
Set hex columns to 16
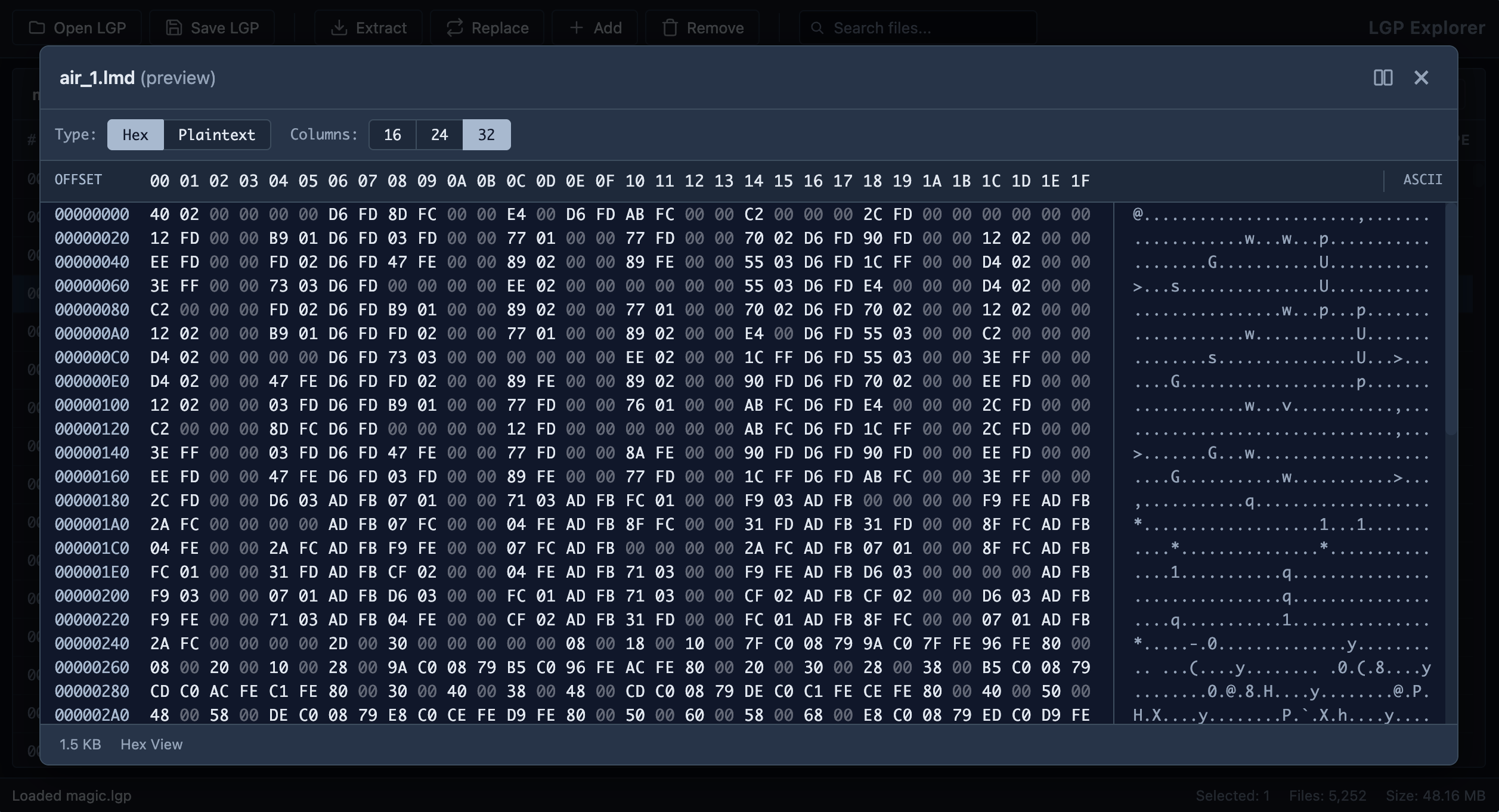[x=392, y=135]
